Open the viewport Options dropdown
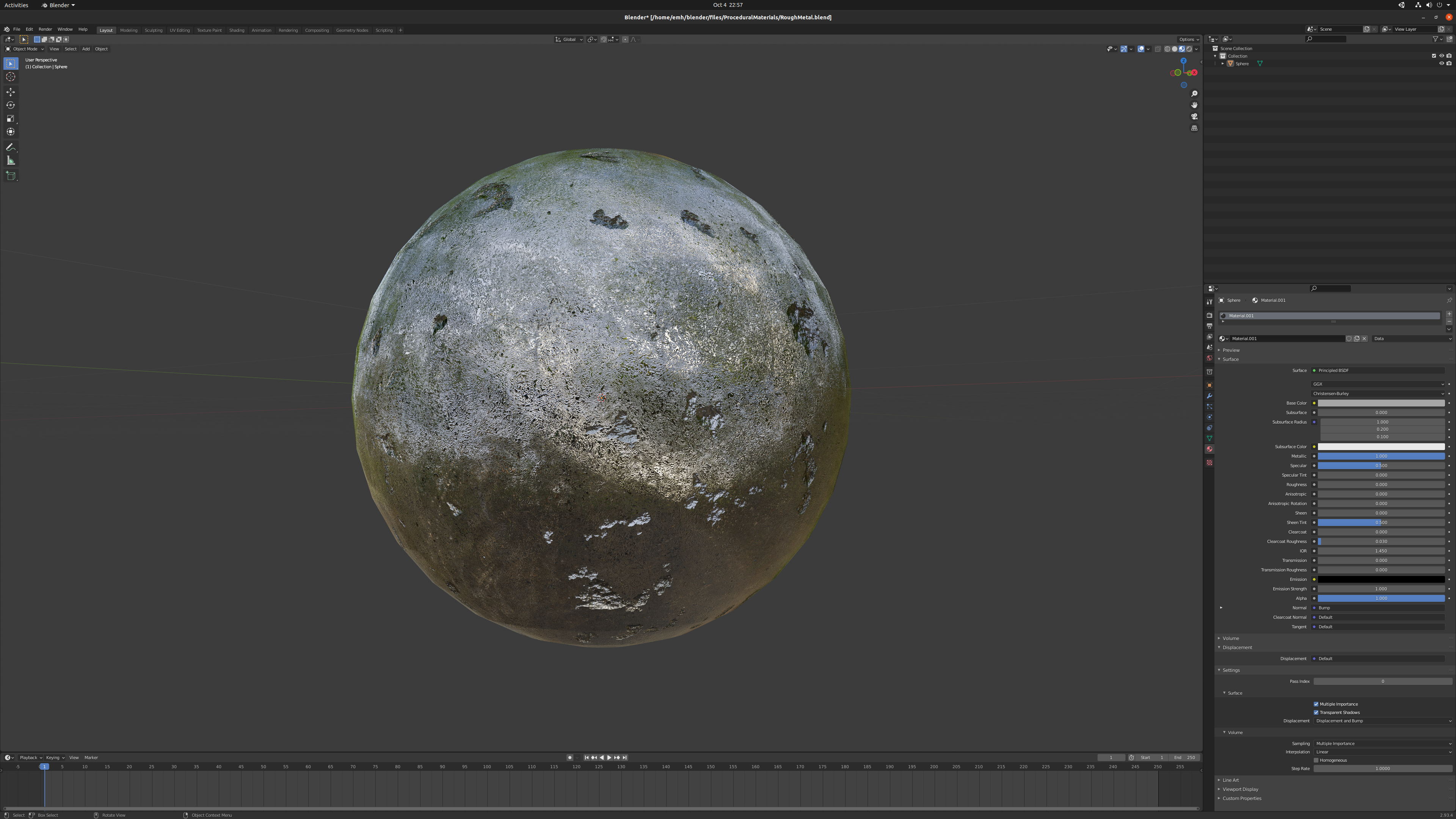This screenshot has height=819, width=1456. point(1188,39)
